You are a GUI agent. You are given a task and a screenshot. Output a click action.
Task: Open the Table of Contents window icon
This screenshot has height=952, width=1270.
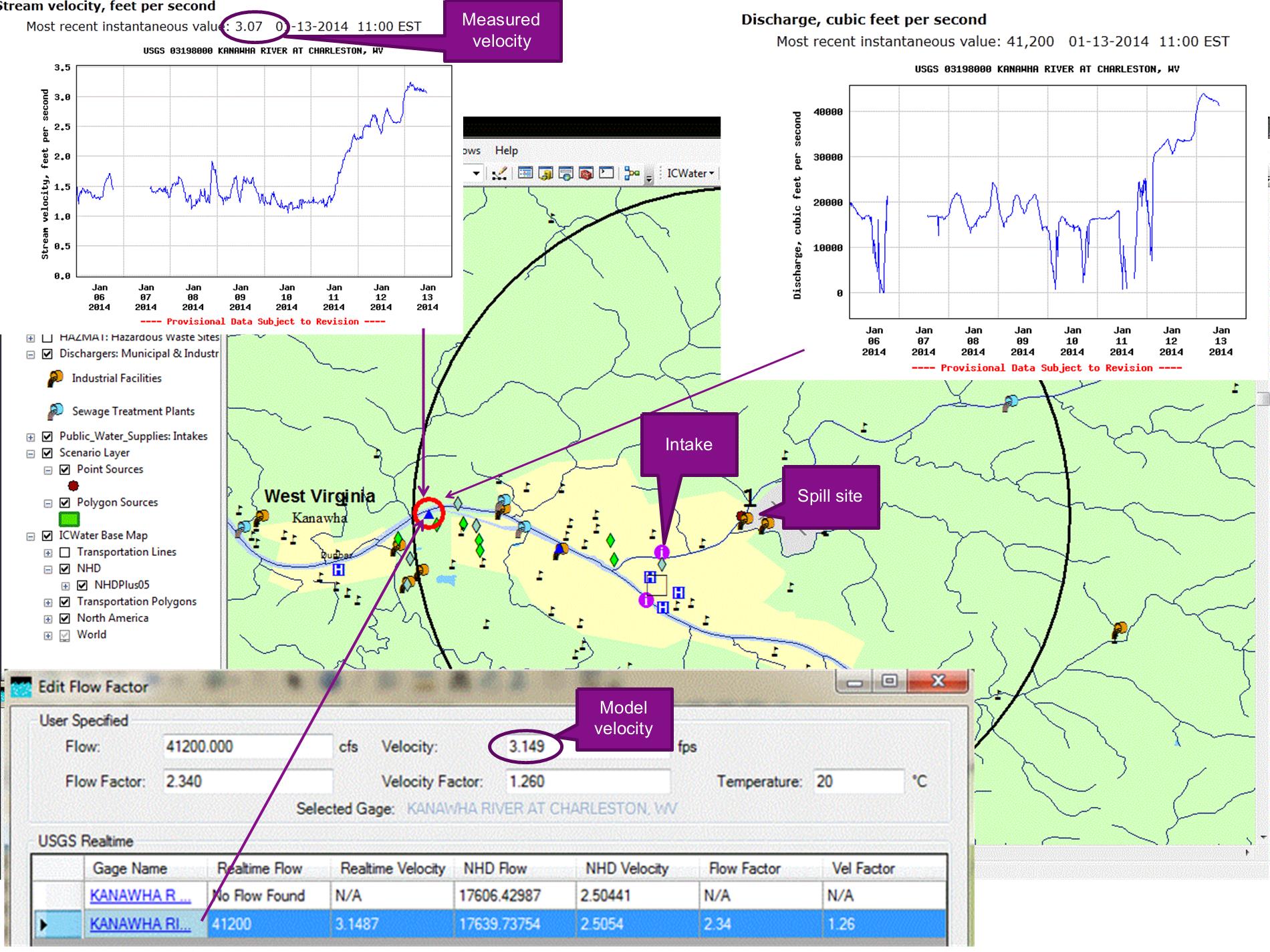pos(525,174)
